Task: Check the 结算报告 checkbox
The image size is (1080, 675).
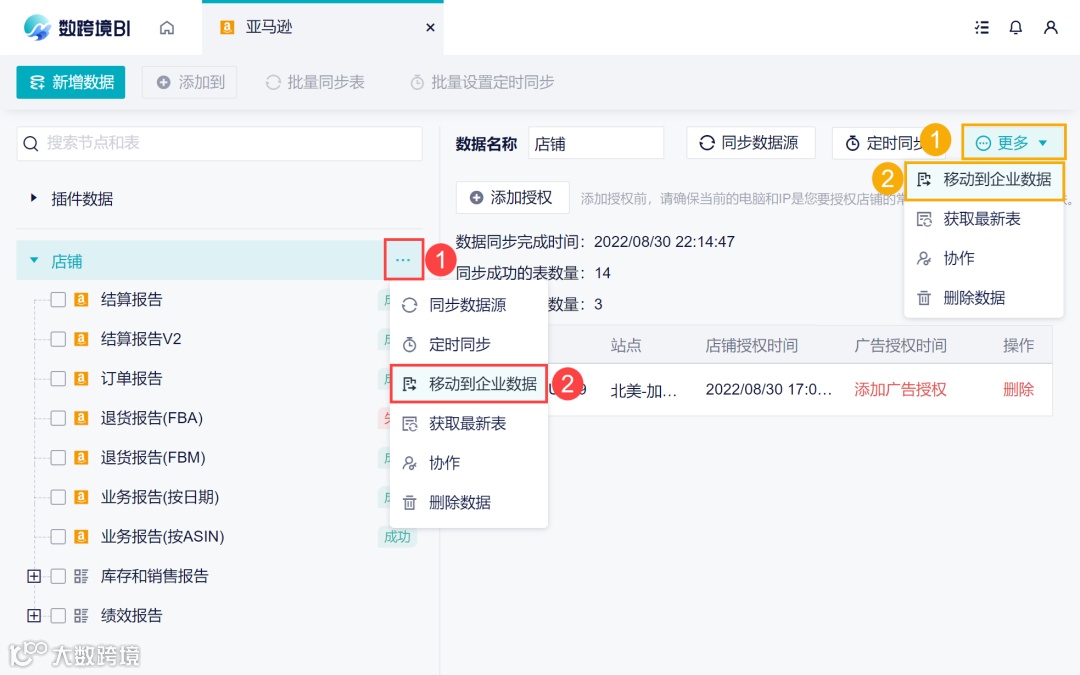Action: coord(58,299)
